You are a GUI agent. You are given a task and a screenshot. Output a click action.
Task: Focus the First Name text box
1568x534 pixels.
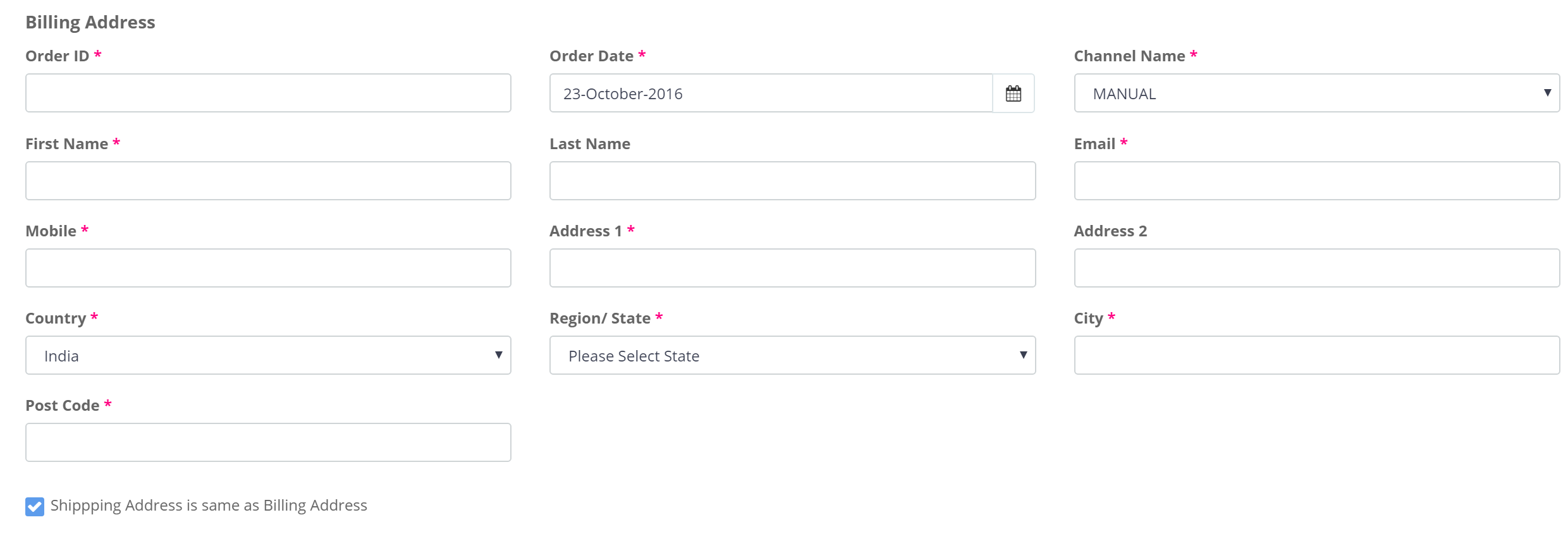(268, 181)
